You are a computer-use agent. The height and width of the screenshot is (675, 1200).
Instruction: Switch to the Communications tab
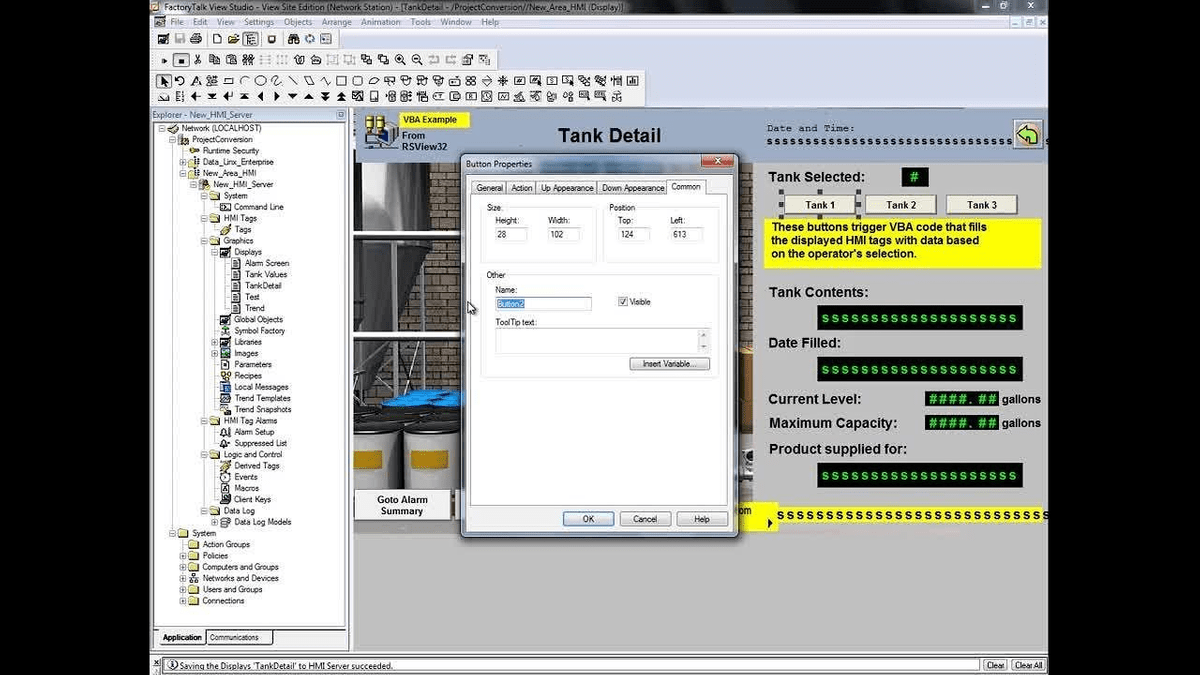pyautogui.click(x=237, y=637)
